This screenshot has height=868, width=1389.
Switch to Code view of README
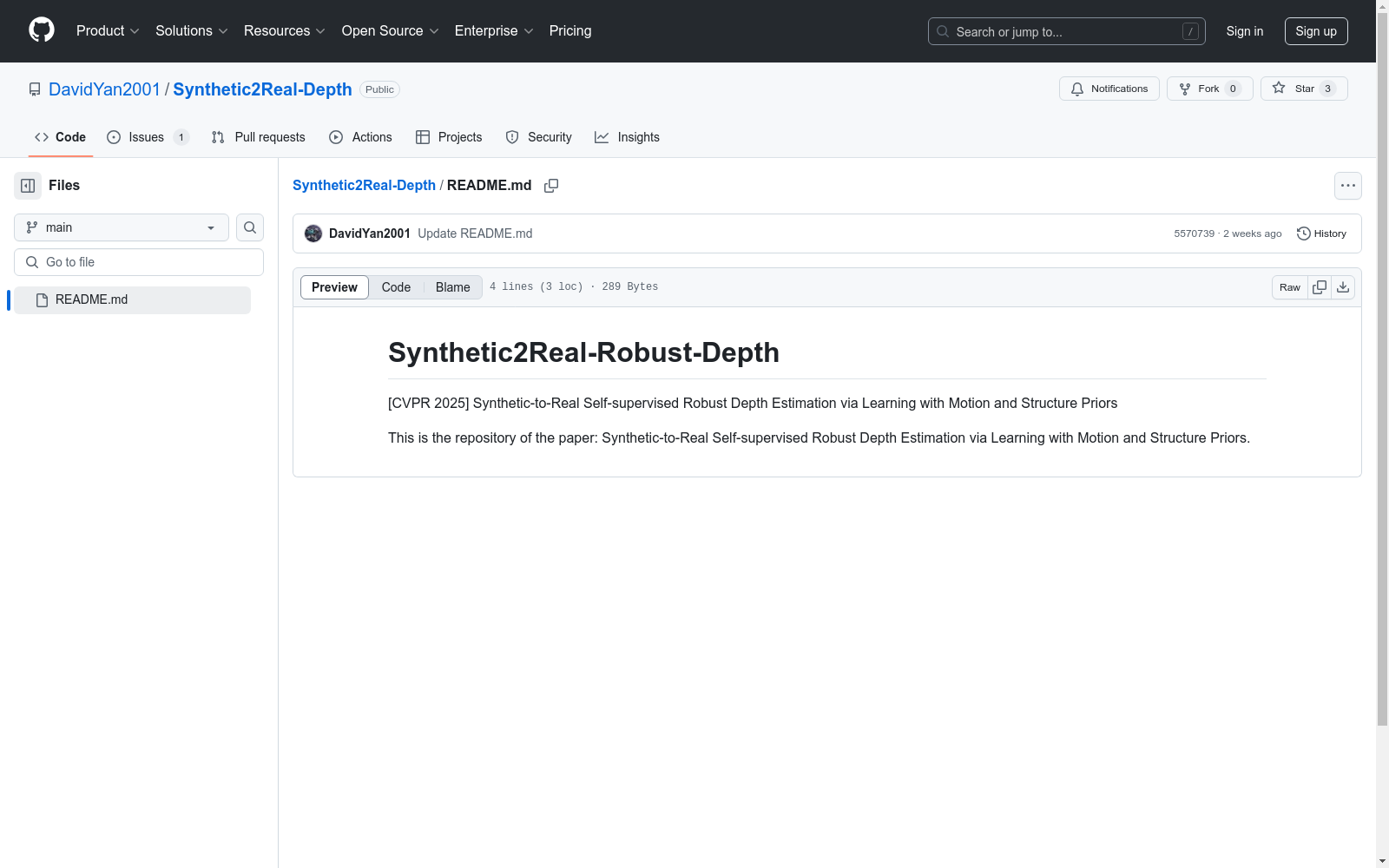pyautogui.click(x=396, y=287)
